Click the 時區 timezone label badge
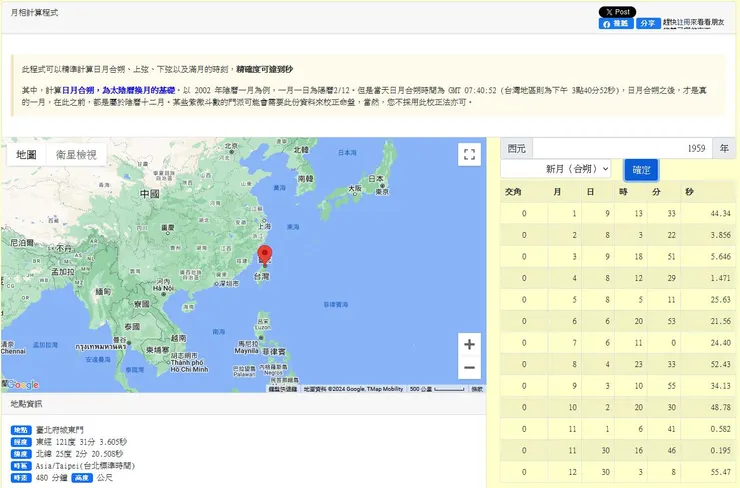Viewport: 740px width, 488px height. tap(20, 465)
